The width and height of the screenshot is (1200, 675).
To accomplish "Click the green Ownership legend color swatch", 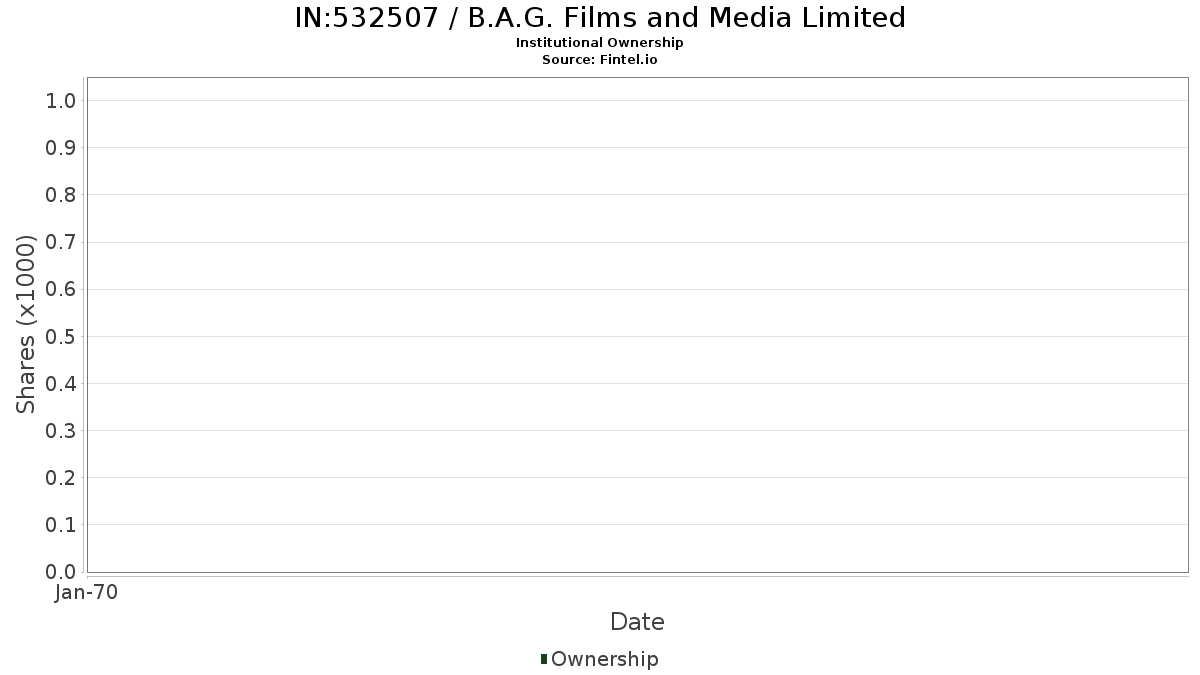I will tap(544, 659).
